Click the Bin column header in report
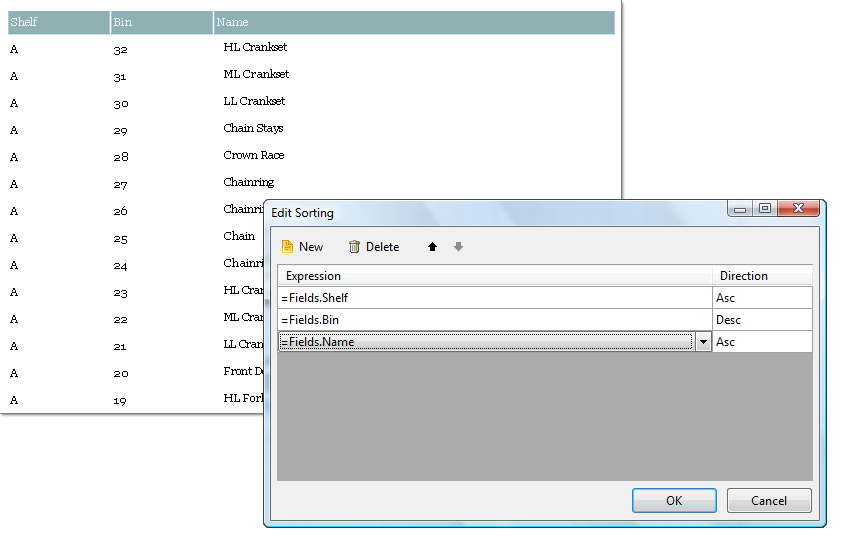The width and height of the screenshot is (850, 550). click(x=162, y=22)
